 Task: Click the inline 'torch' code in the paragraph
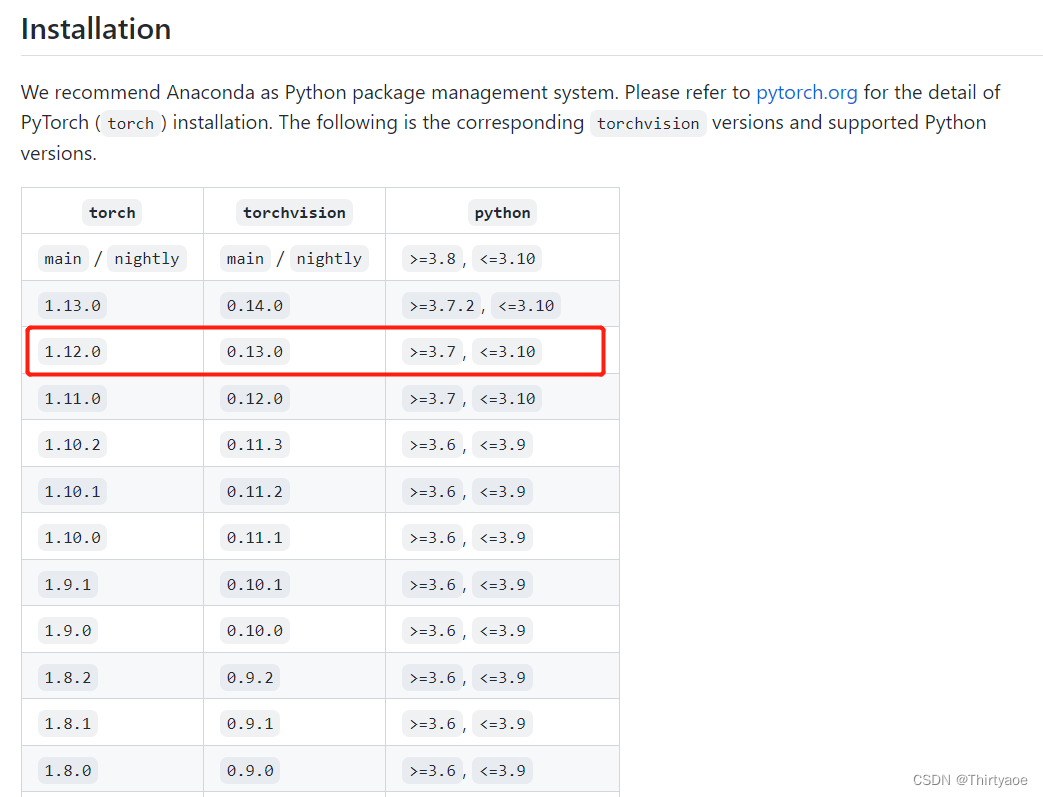pos(131,124)
